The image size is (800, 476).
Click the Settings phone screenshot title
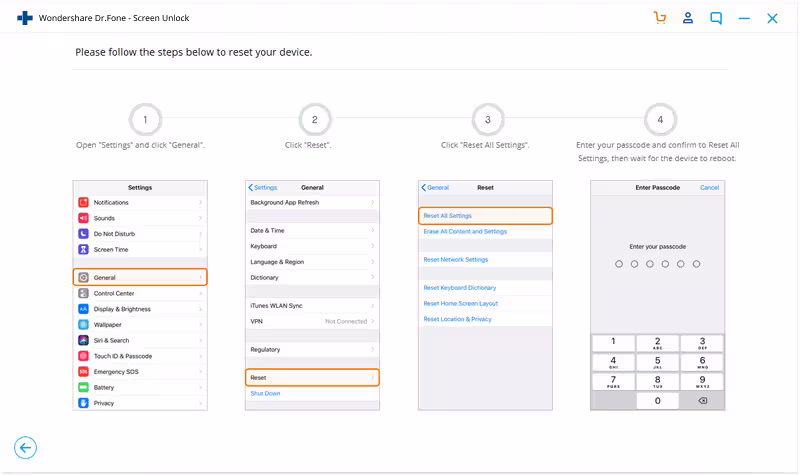[140, 188]
